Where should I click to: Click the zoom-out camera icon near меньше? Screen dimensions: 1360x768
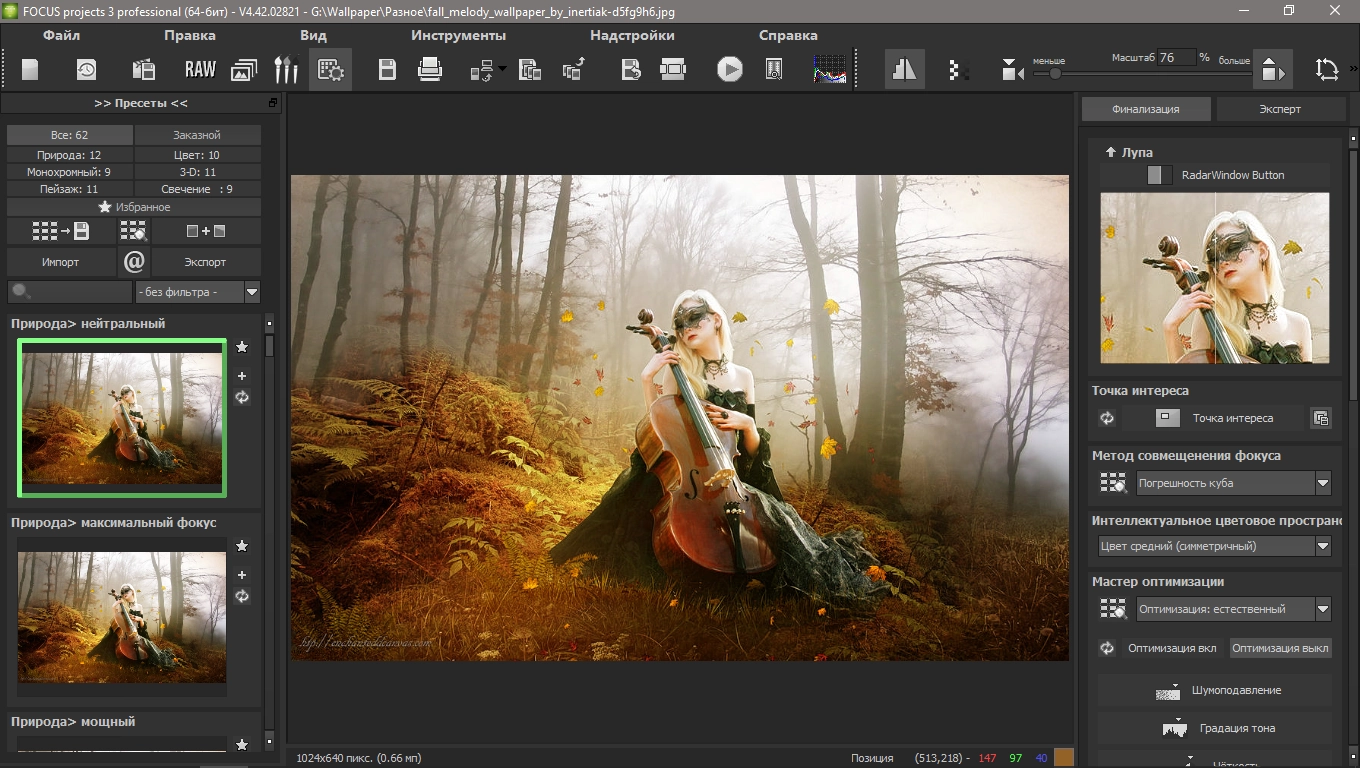(1013, 70)
